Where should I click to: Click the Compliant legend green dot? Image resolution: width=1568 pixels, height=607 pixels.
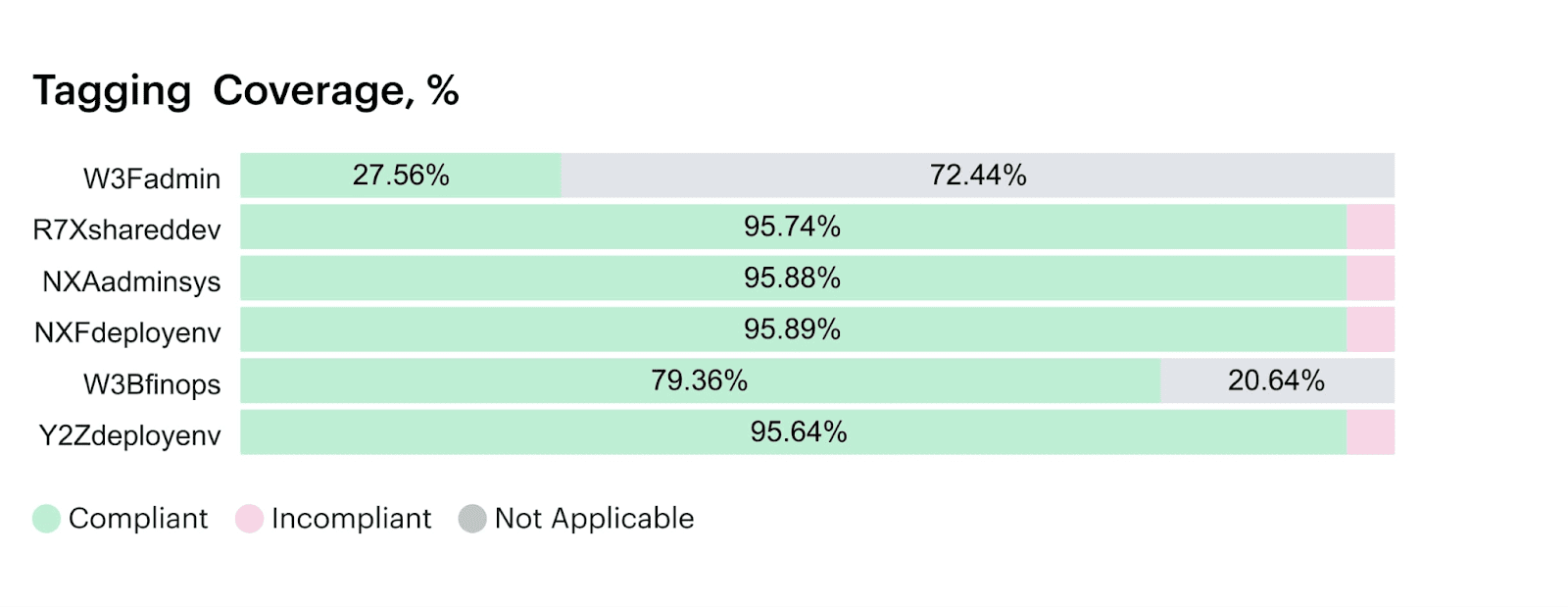tap(46, 519)
